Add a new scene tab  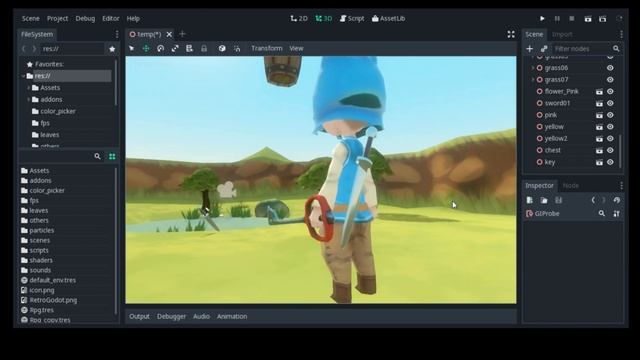182,34
